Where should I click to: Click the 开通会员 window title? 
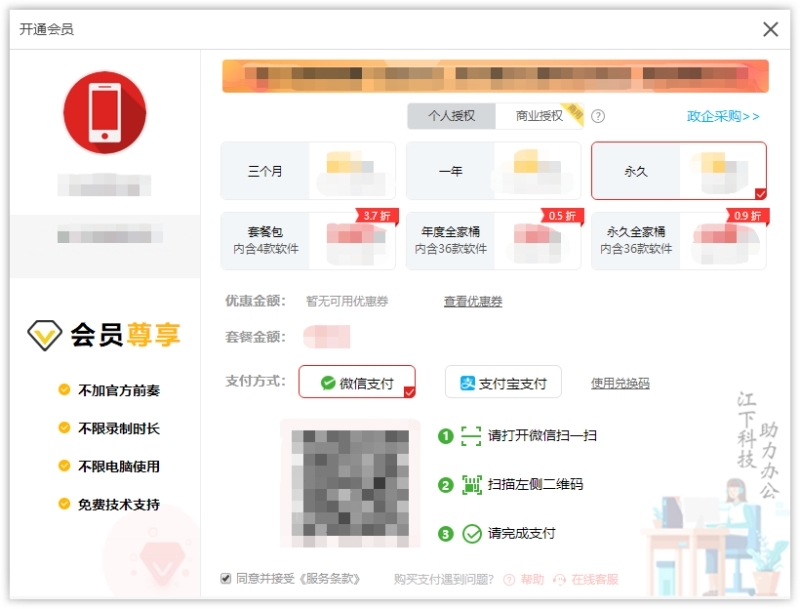pyautogui.click(x=46, y=29)
